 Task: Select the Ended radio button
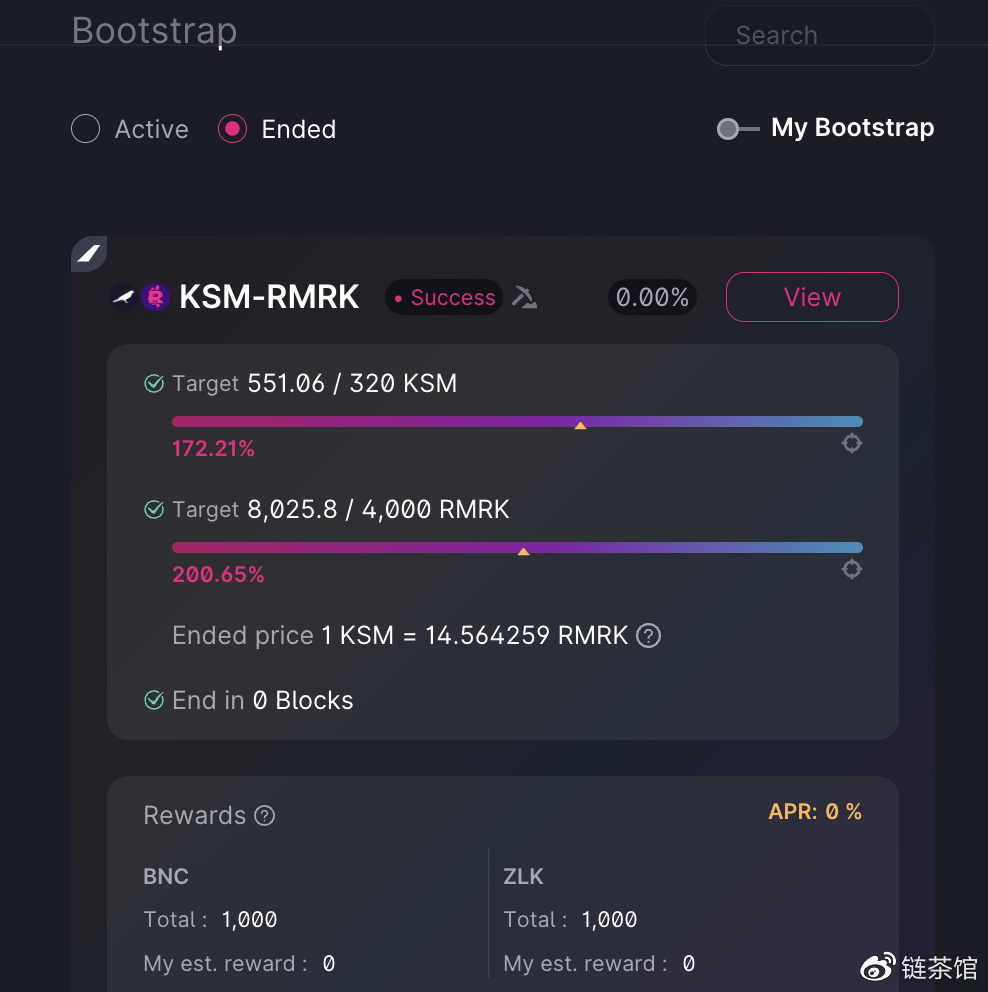pyautogui.click(x=232, y=128)
